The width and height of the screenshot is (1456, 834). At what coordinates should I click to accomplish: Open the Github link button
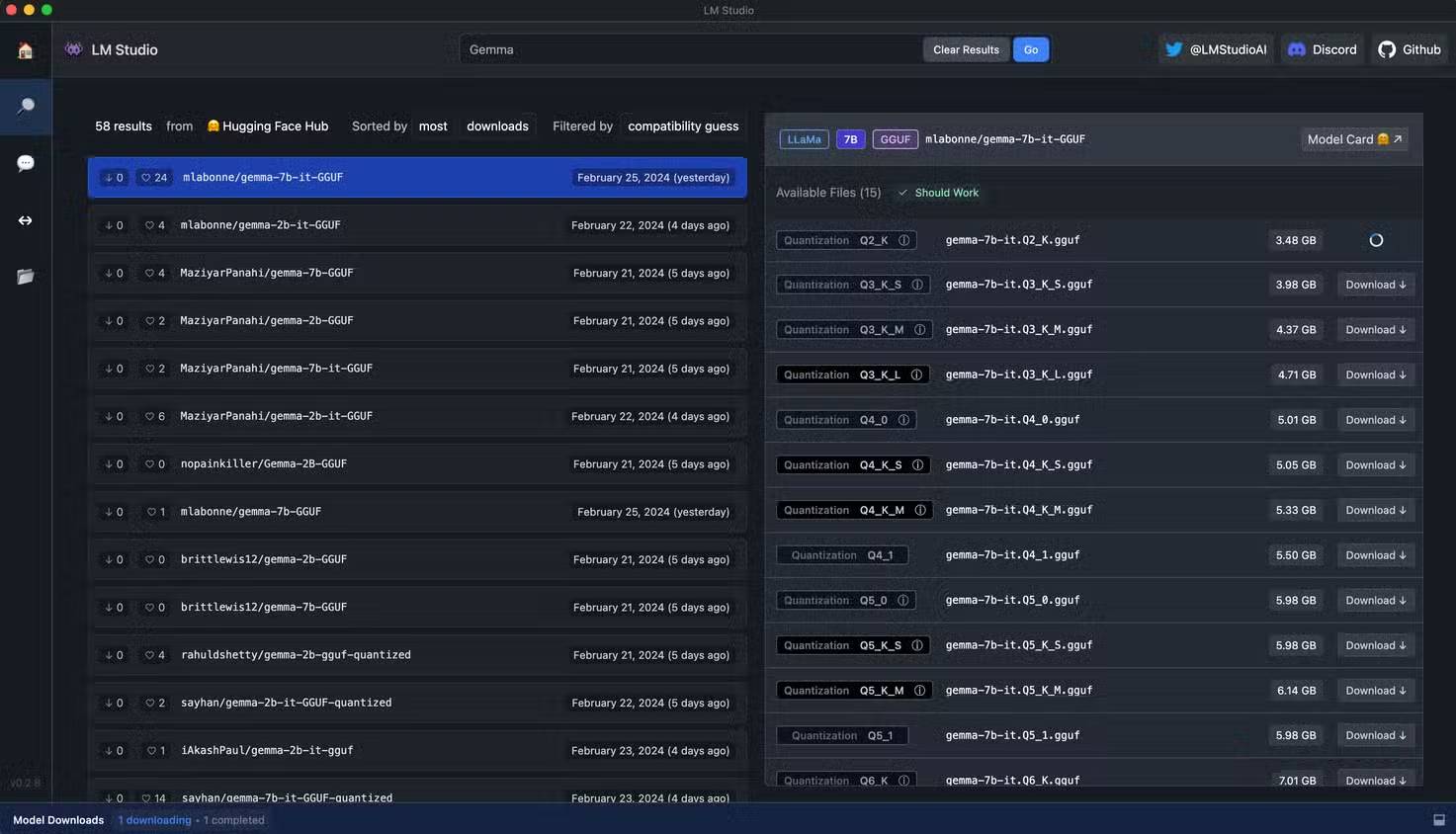[1410, 49]
